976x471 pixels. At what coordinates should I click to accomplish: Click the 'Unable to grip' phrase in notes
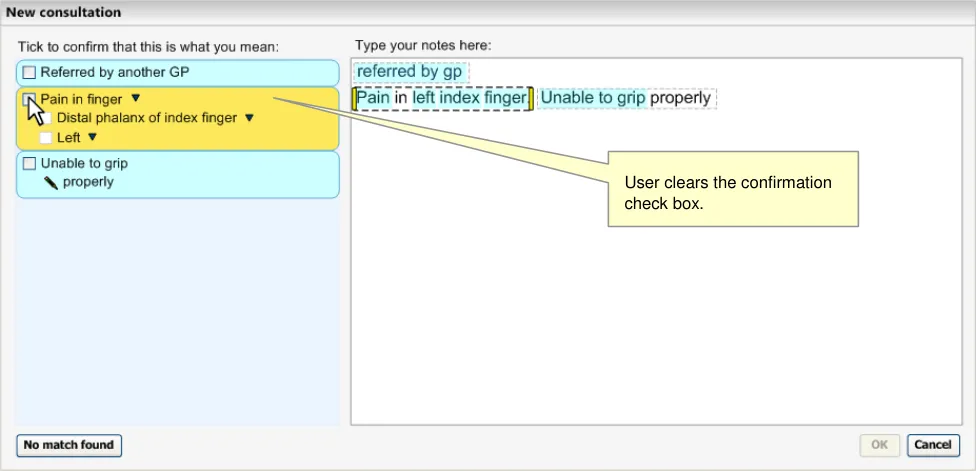point(593,98)
